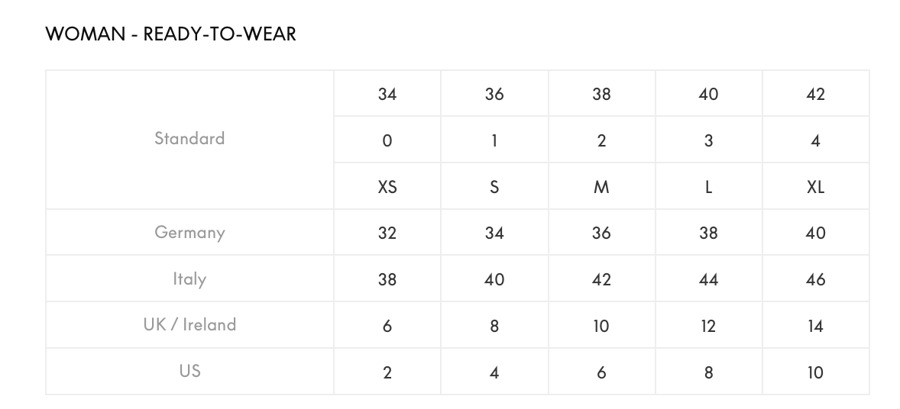Select the US size 2 cell
This screenshot has width=900, height=409.
click(387, 372)
